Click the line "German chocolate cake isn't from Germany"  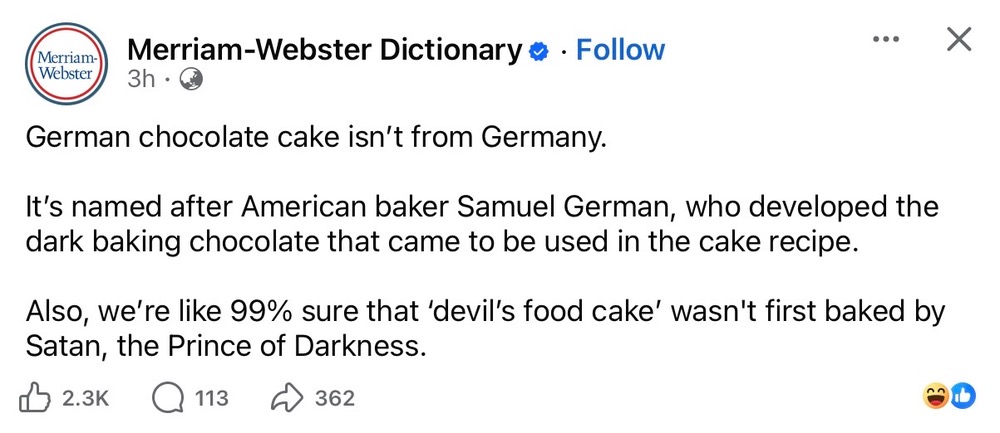pyautogui.click(x=316, y=138)
